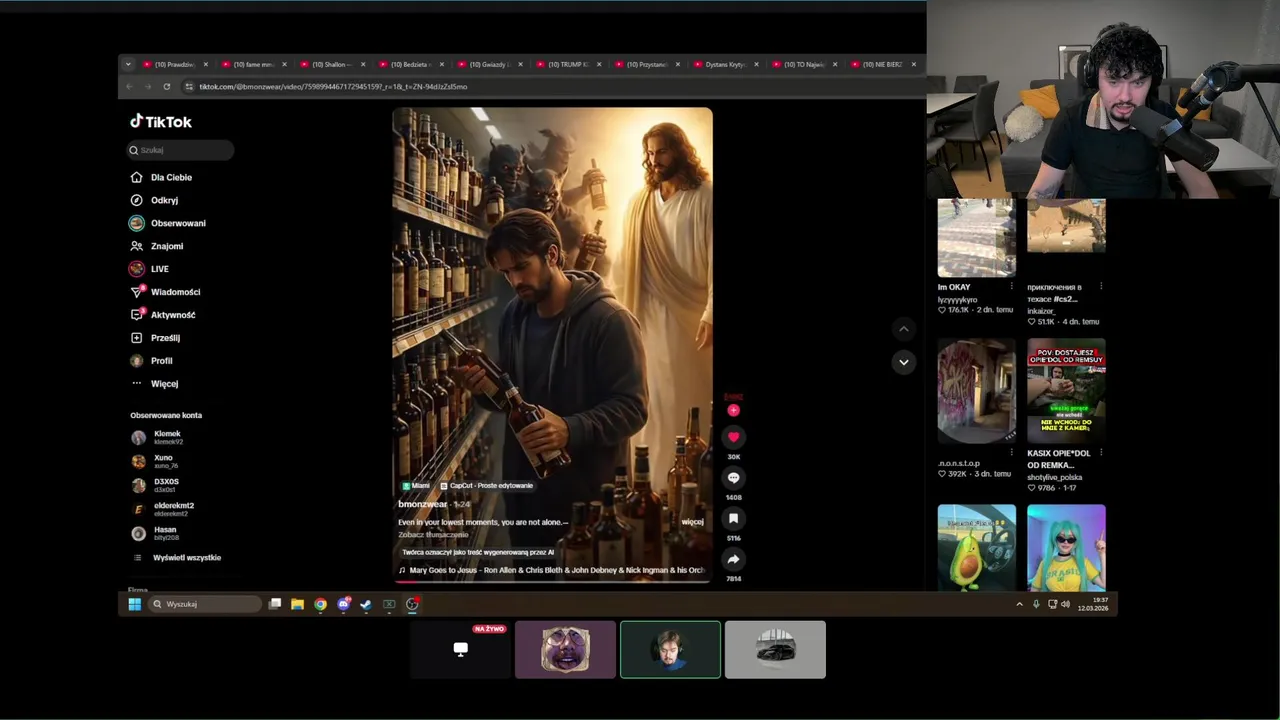Switch to the Dystans Kryty browser tab
1280x720 pixels.
(x=725, y=64)
